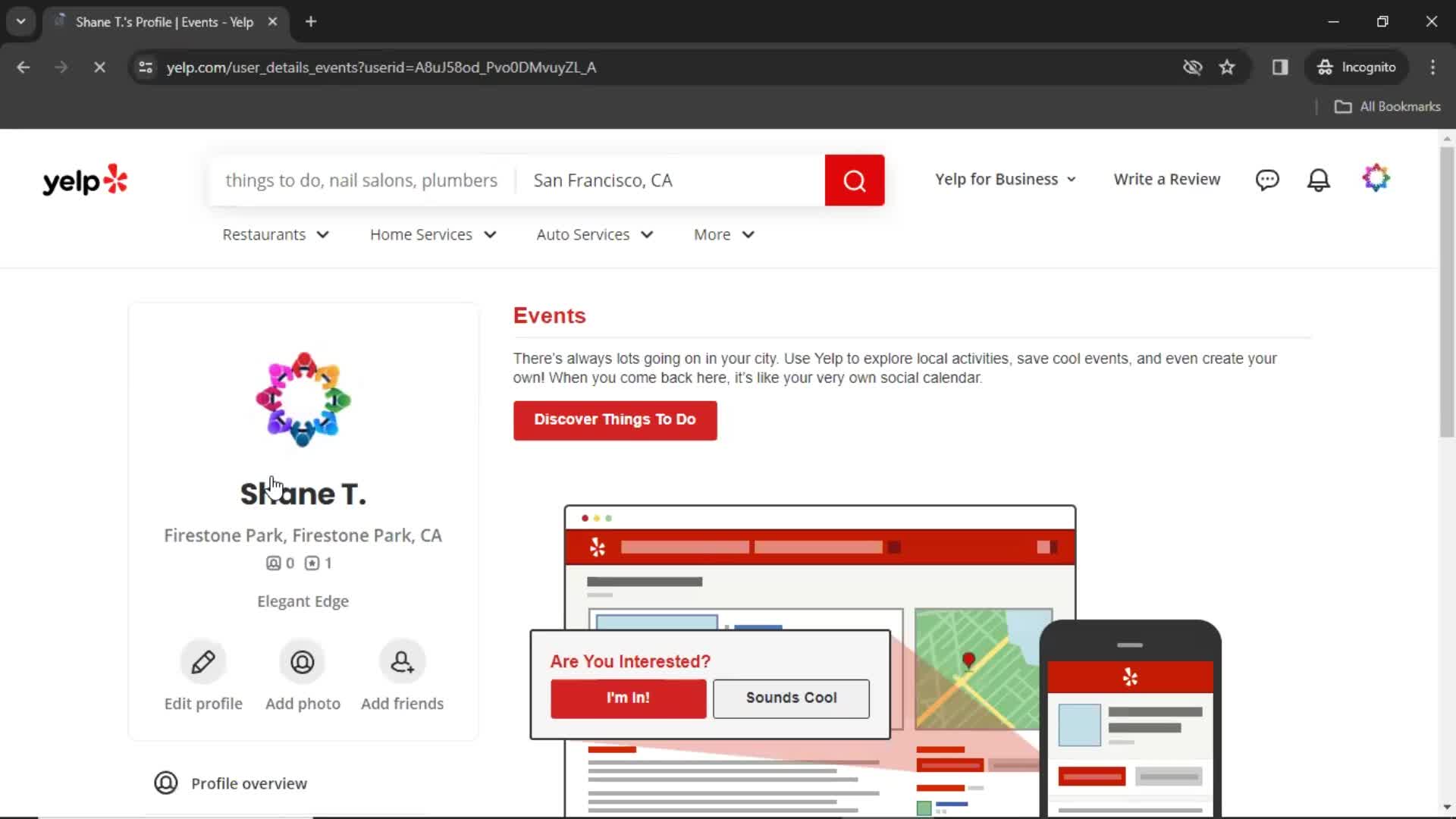Open the Yelp for Business menu
1456x819 pixels.
(1003, 179)
